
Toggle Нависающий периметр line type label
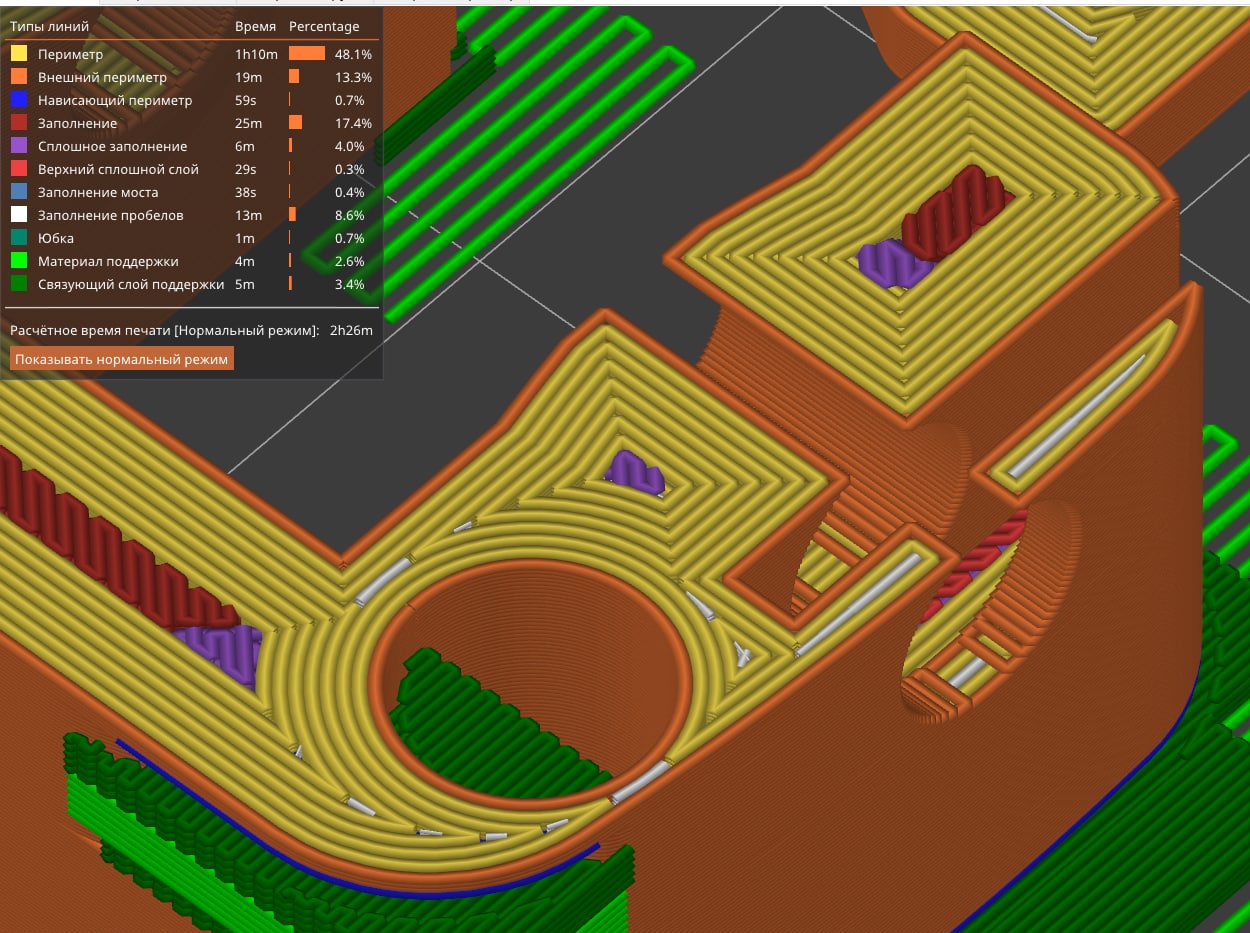coord(115,100)
